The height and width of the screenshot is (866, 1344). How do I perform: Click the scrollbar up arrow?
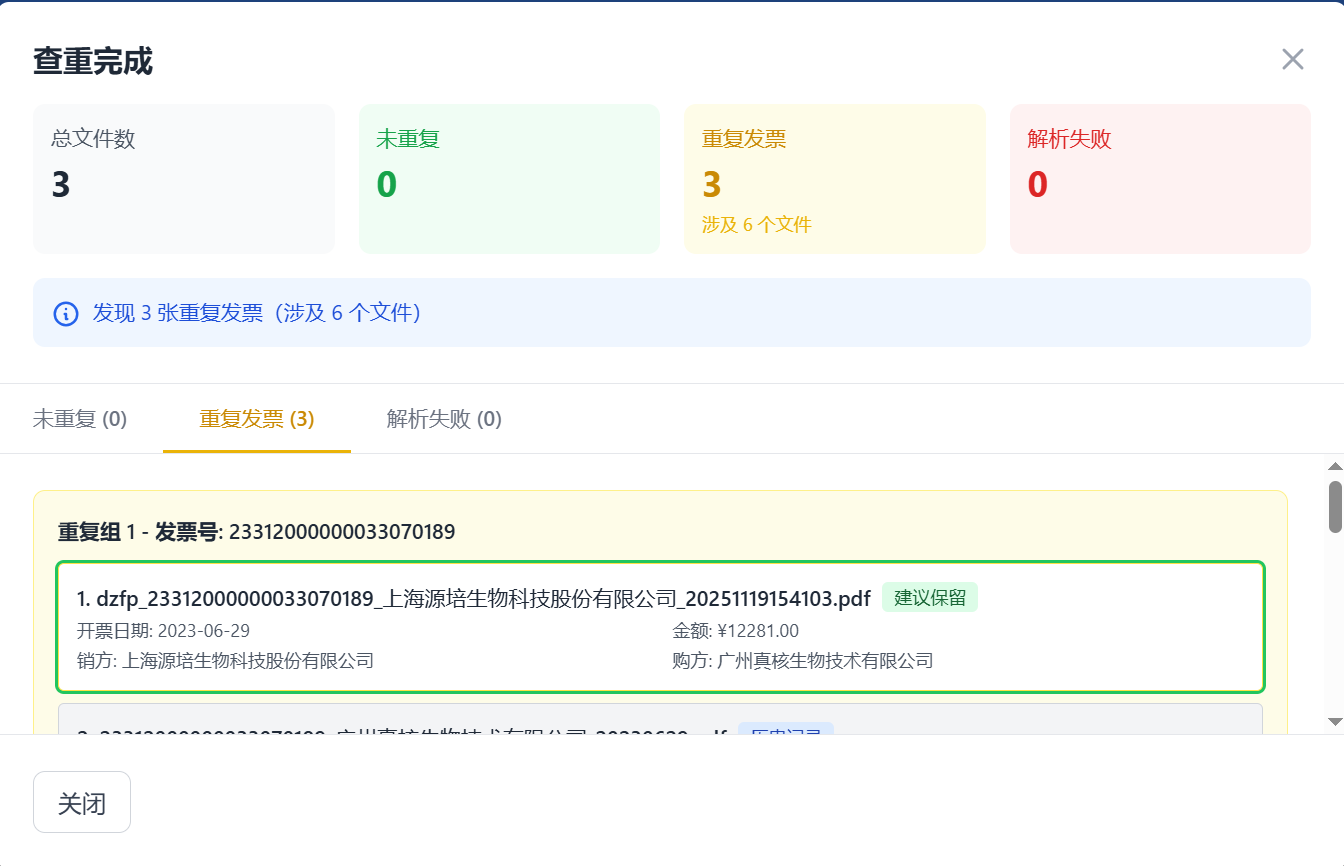coord(1334,465)
